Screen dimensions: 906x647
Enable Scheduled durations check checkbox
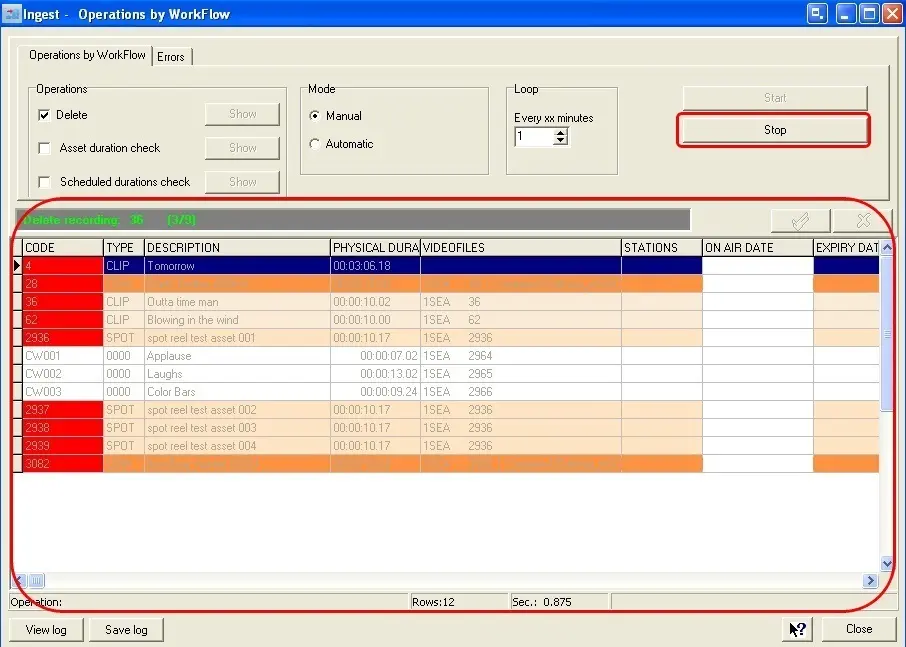(x=44, y=182)
